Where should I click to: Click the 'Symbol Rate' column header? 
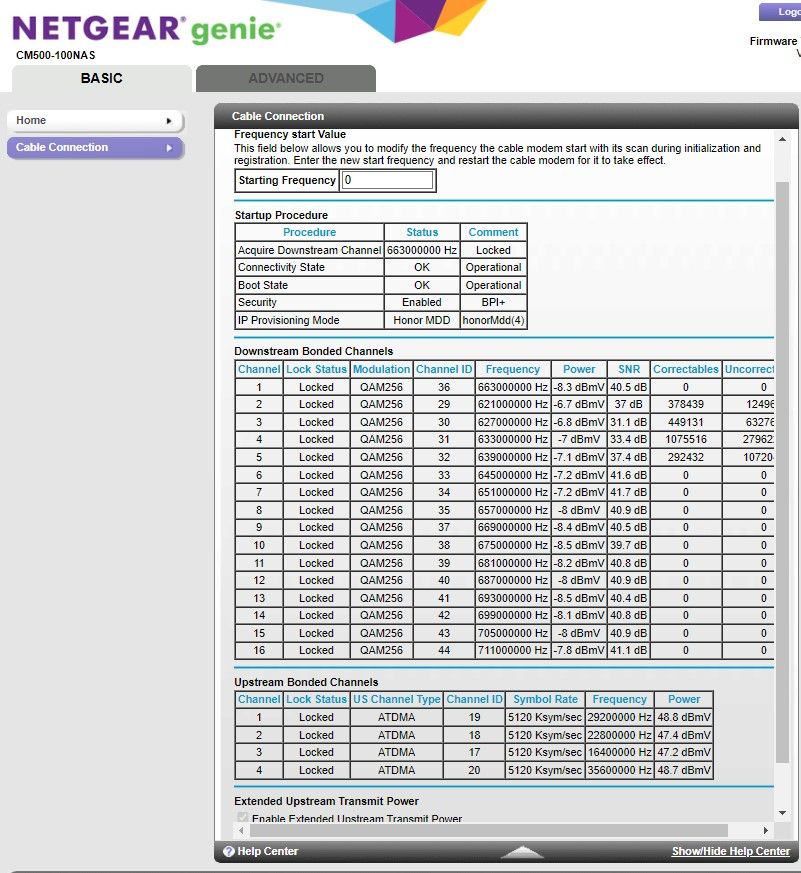point(546,699)
